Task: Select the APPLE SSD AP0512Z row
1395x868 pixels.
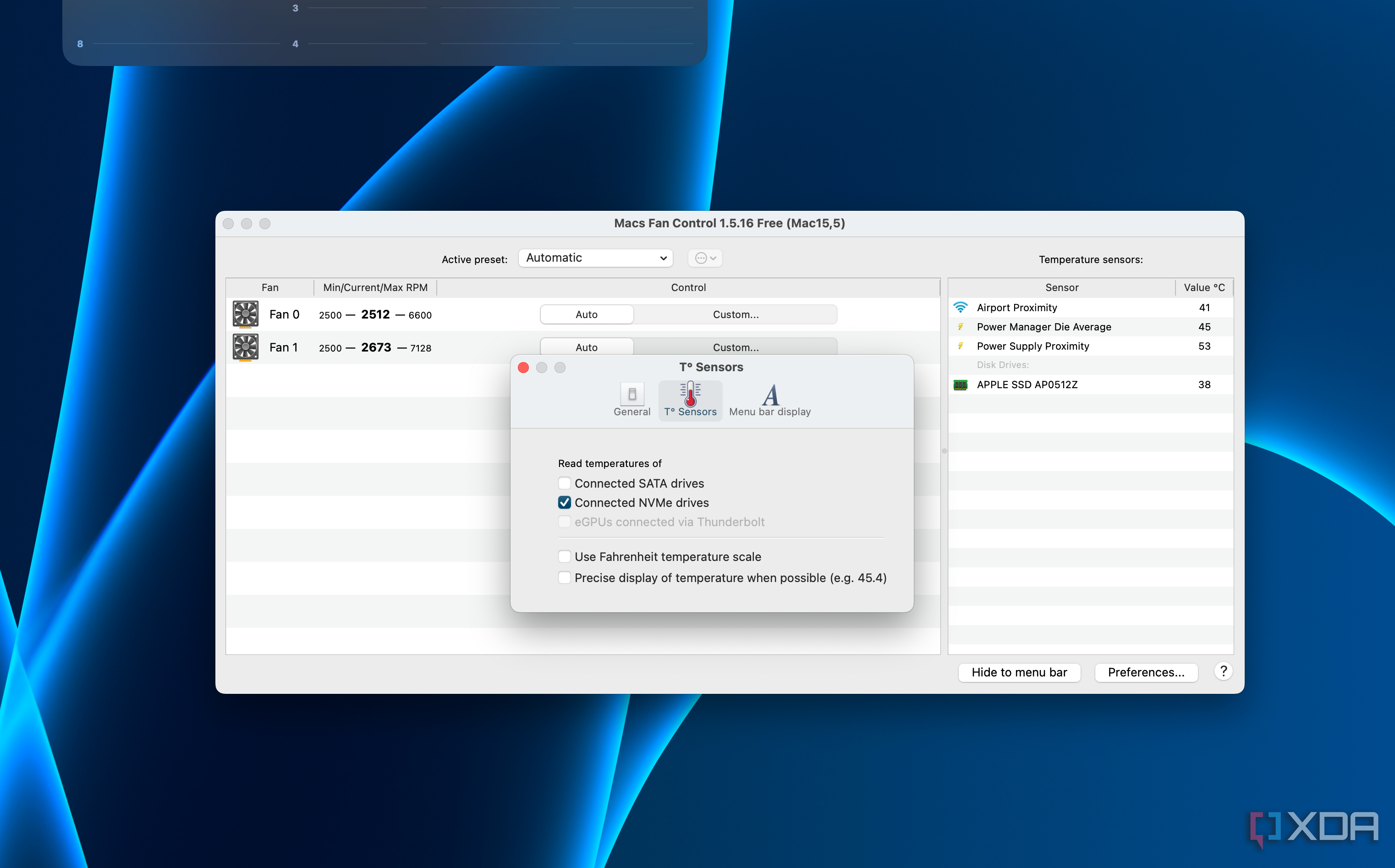Action: coord(1090,385)
